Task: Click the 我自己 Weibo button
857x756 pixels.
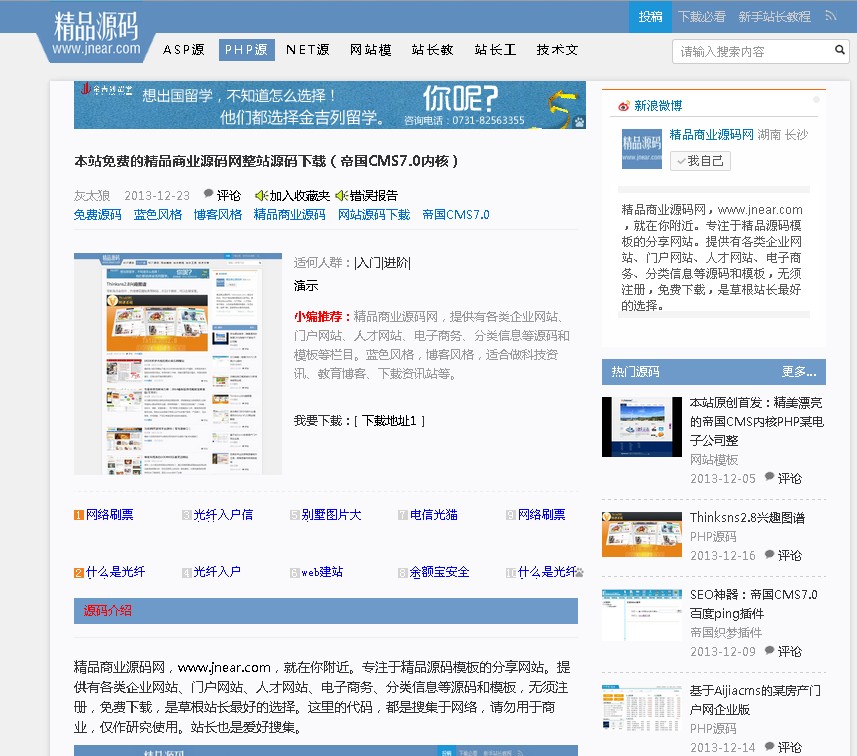Action: 700,161
